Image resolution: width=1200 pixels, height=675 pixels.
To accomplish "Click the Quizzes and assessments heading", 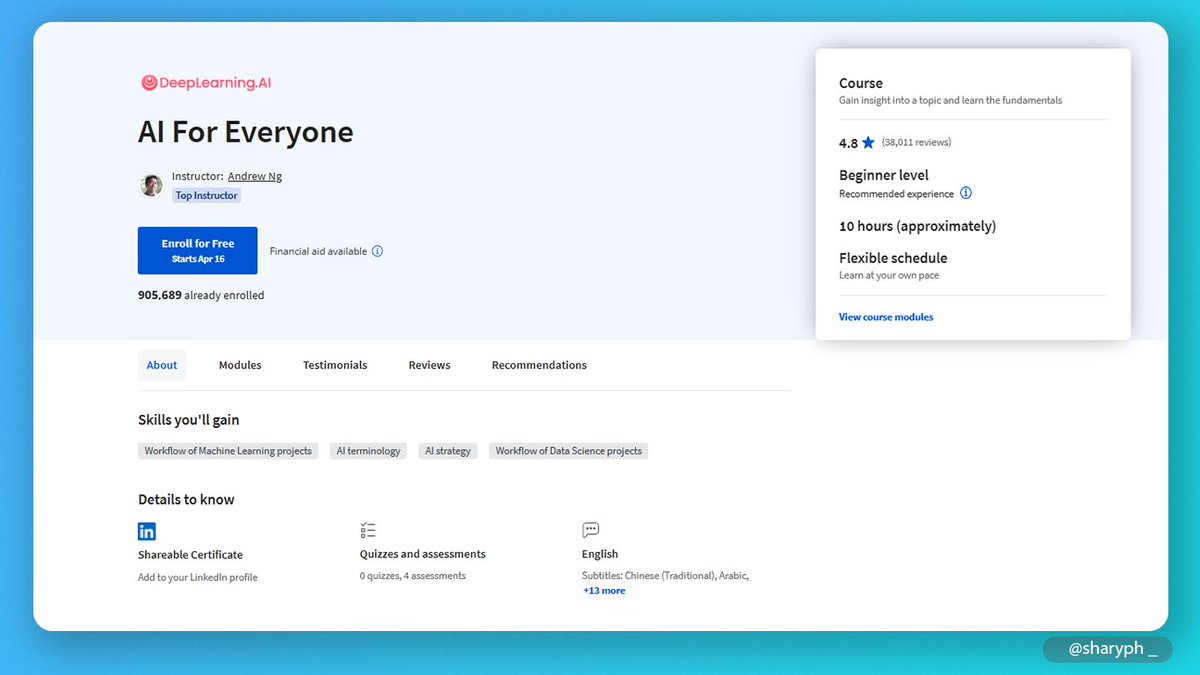I will coord(423,554).
